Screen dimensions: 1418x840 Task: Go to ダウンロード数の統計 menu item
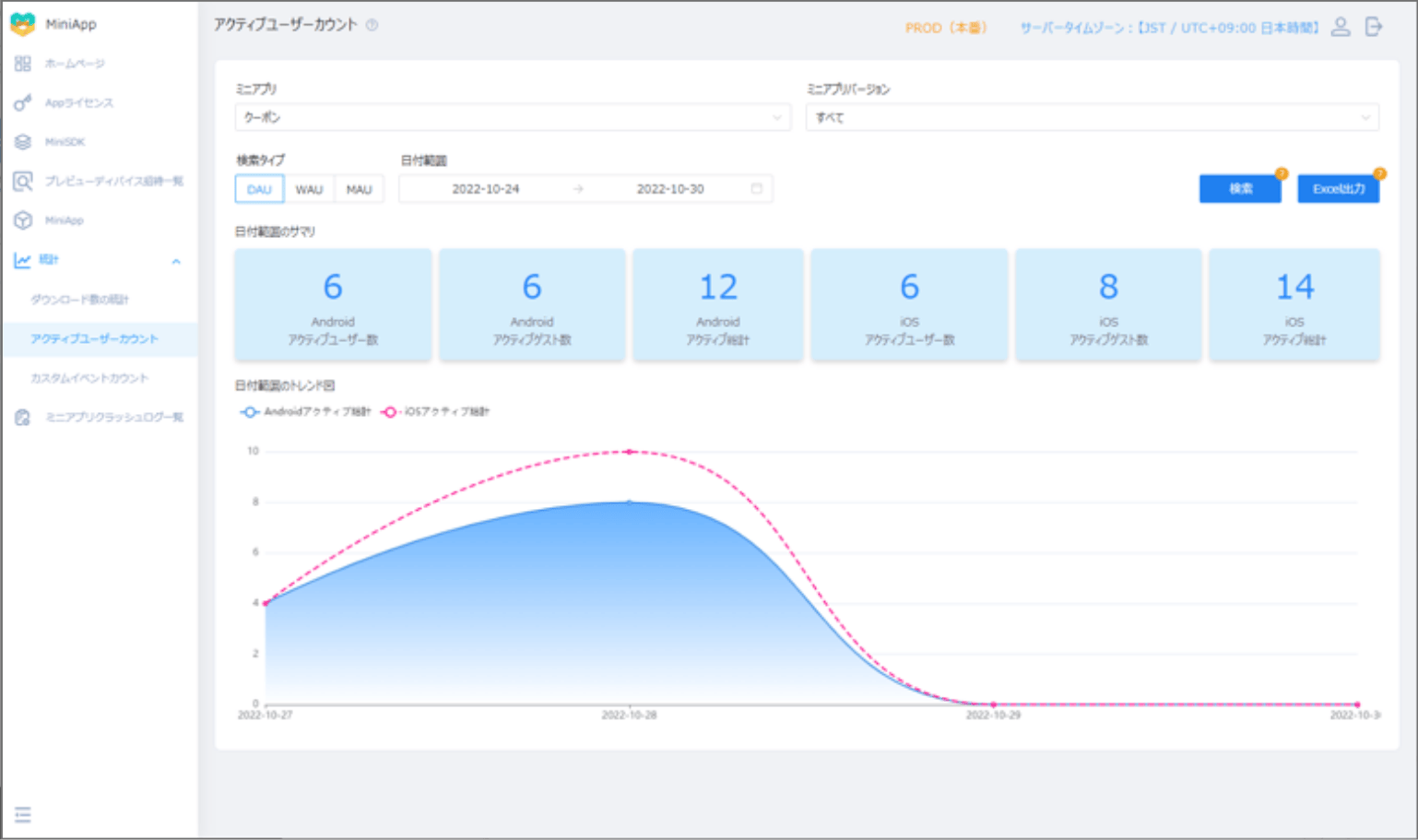(79, 300)
